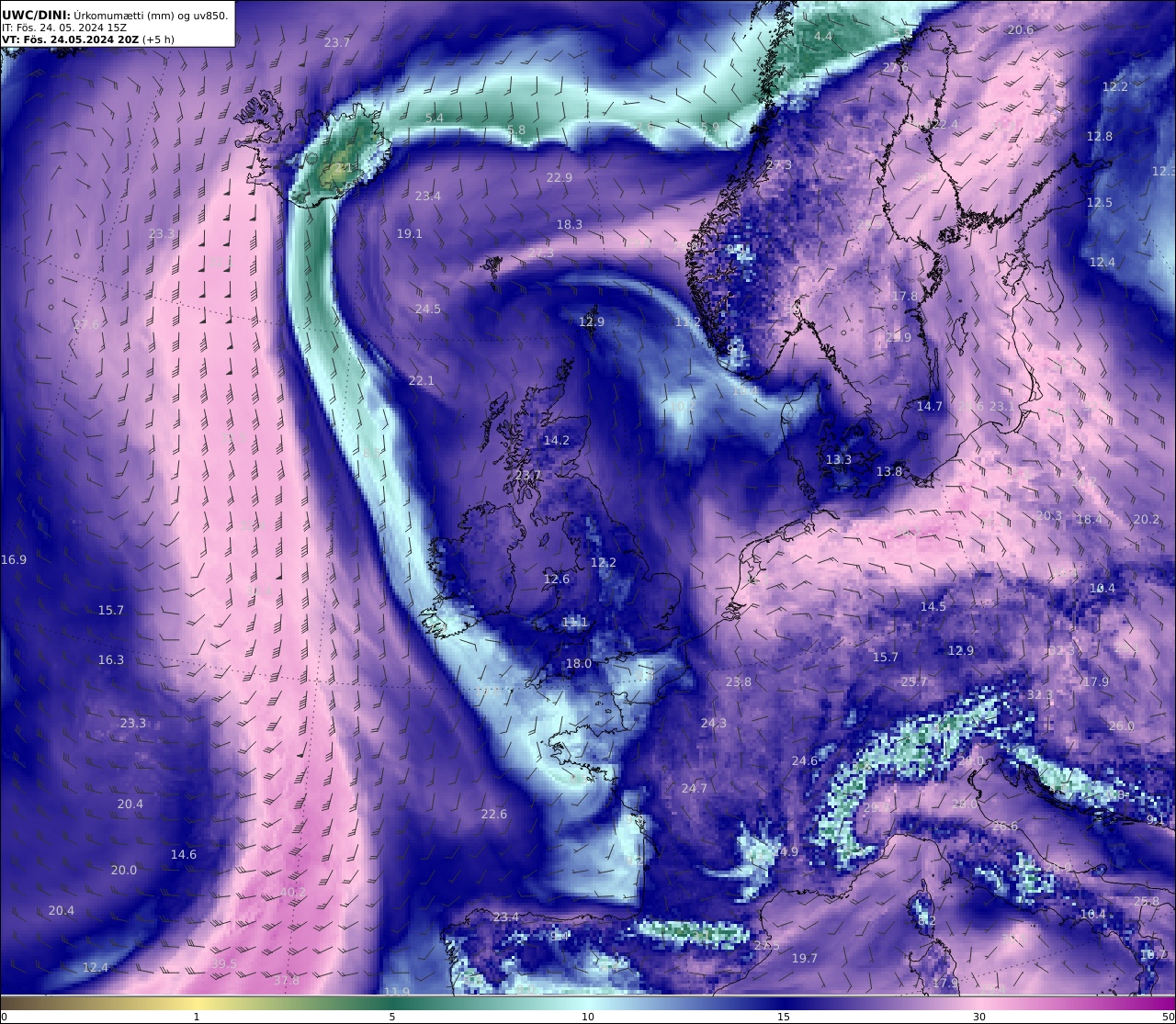Click the 14.5 value label

933,607
